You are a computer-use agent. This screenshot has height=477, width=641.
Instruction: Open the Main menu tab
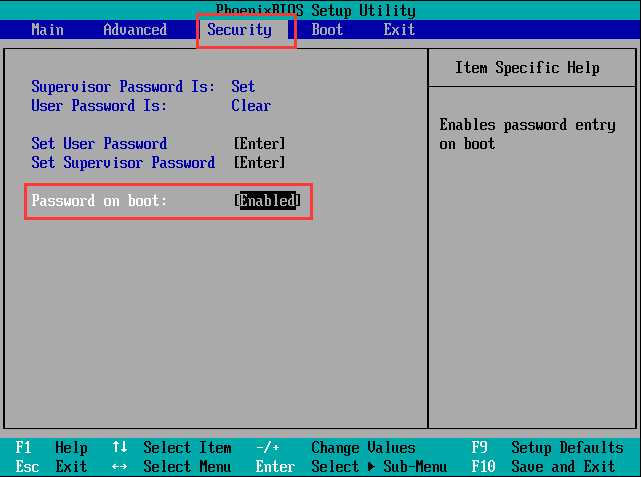click(x=47, y=29)
